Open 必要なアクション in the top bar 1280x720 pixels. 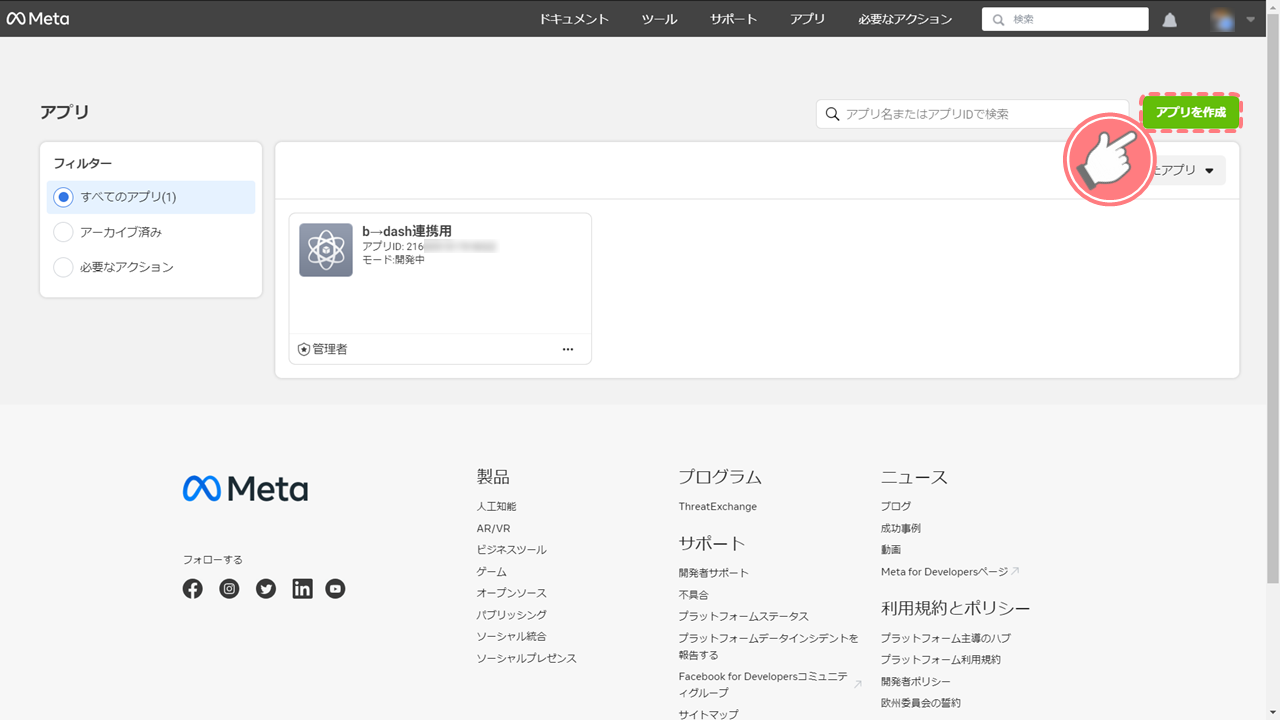905,19
